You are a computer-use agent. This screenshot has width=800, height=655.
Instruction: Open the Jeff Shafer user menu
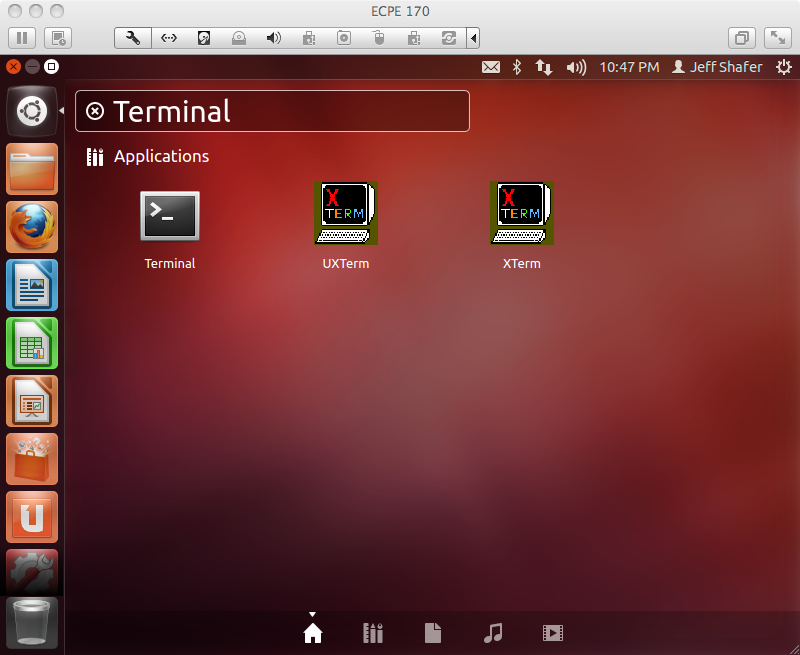(x=717, y=67)
